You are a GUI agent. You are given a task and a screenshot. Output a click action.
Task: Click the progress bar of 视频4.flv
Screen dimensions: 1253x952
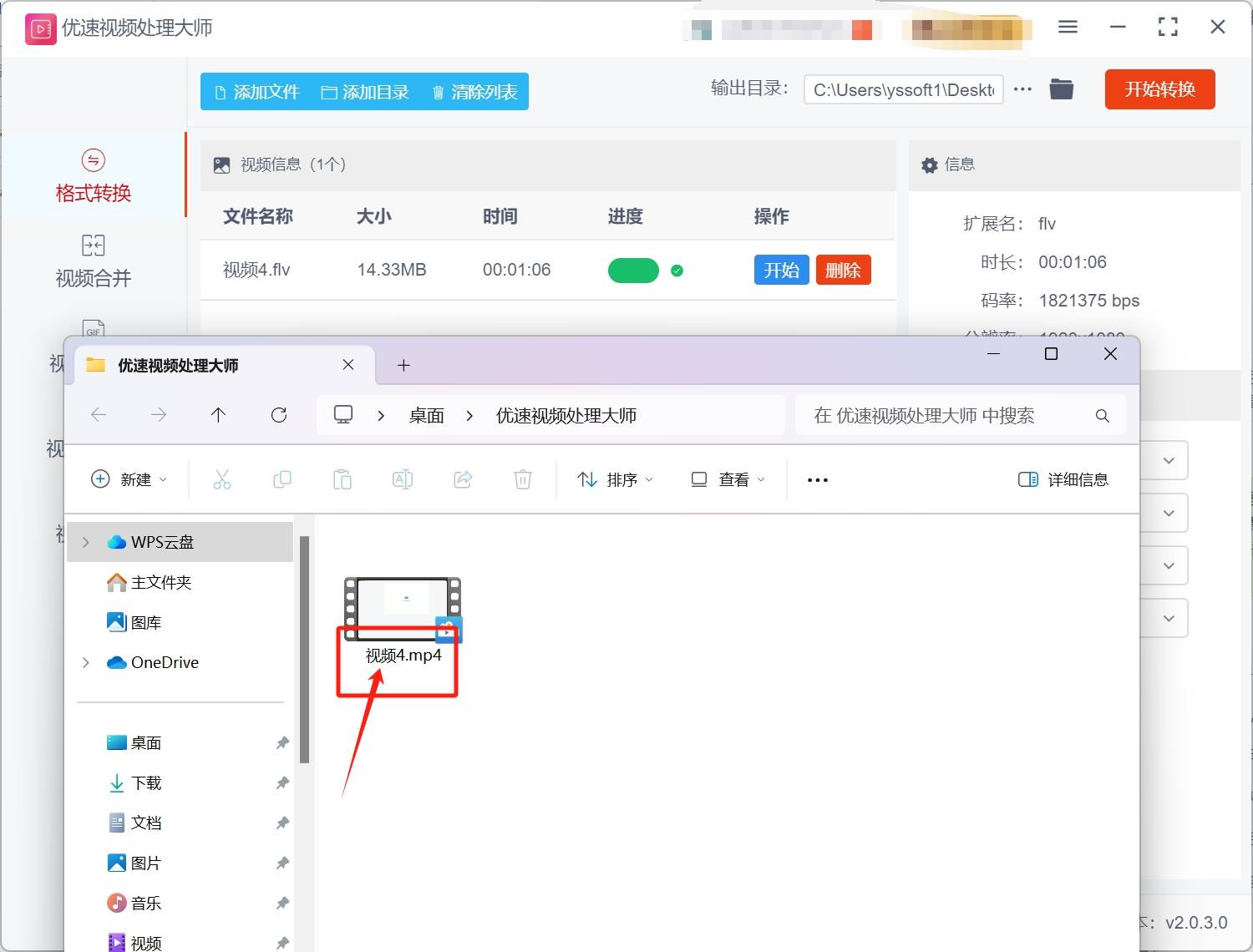pos(633,271)
